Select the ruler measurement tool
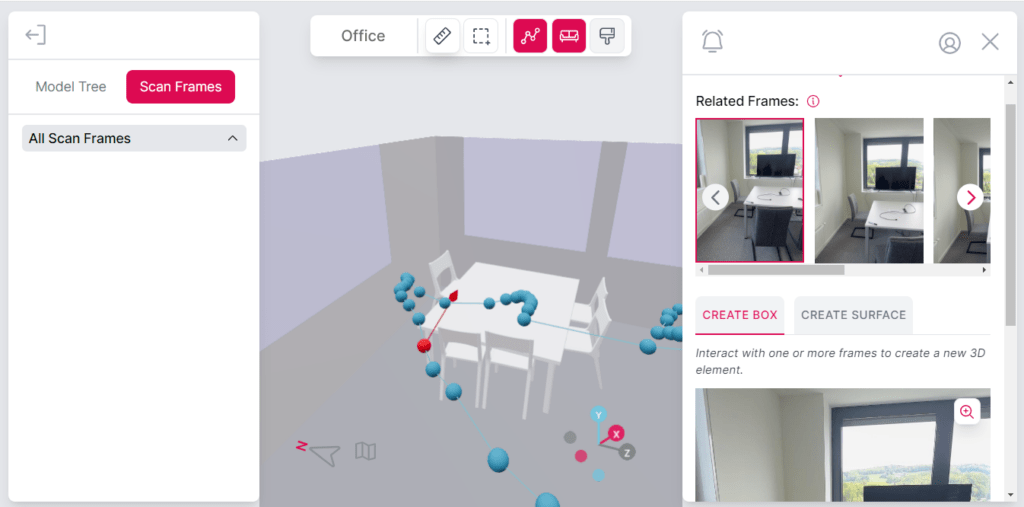Viewport: 1024px width, 507px height. [443, 36]
